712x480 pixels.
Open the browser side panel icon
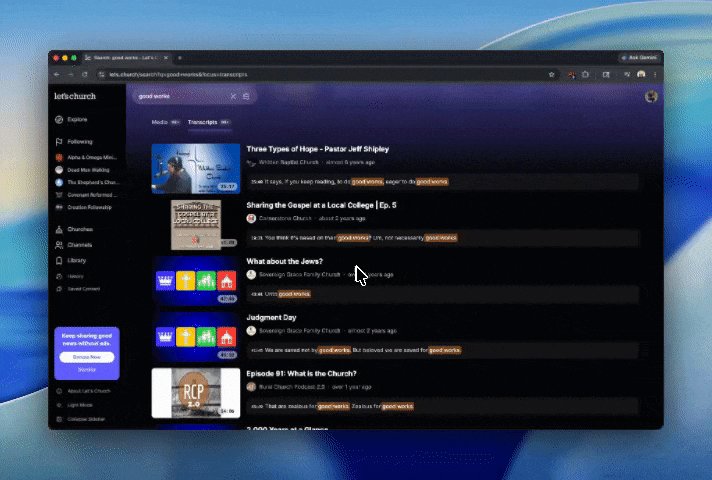(606, 74)
